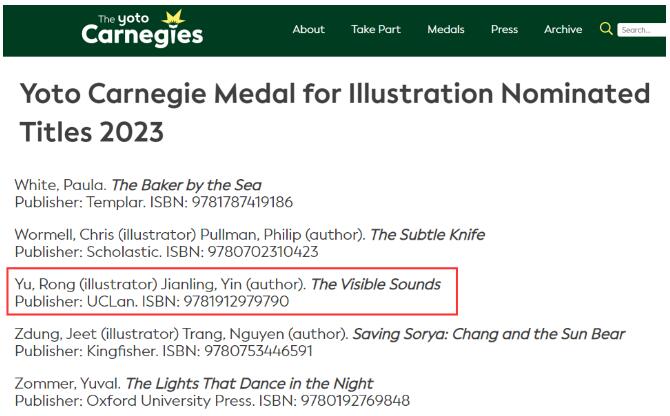Click The Baker by the Sea title
Viewport: 670px width, 416px height.
point(186,185)
